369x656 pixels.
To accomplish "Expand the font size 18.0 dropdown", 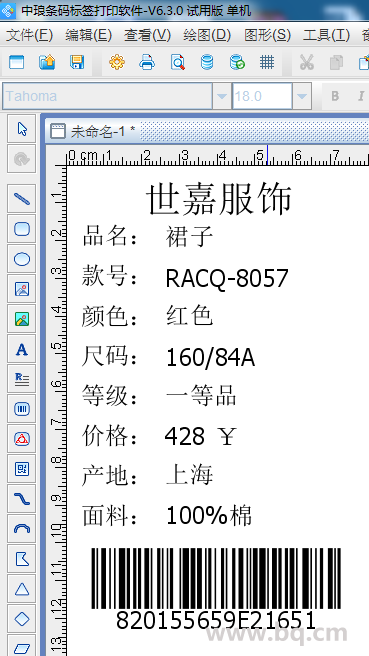I will (302, 96).
